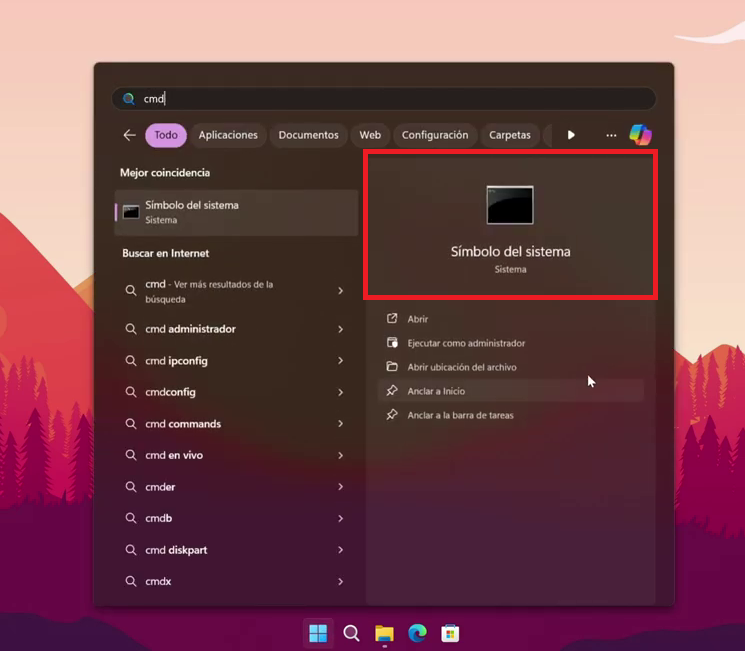The width and height of the screenshot is (745, 651).
Task: Click the back arrow in search panel
Action: [129, 135]
